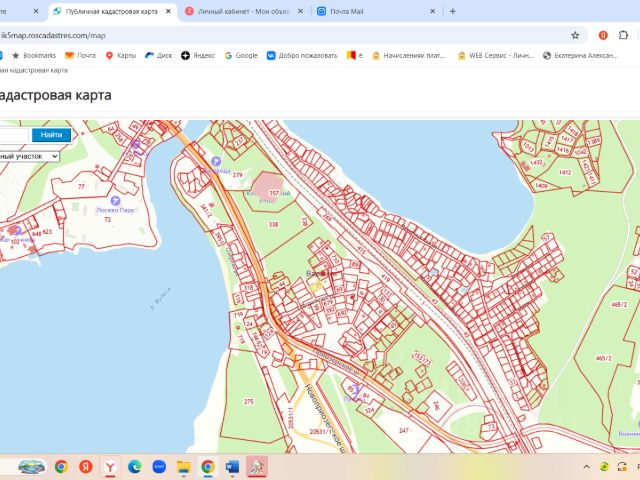Open Microsoft Edge from the taskbar
The width and height of the screenshot is (640, 480).
pos(134,466)
